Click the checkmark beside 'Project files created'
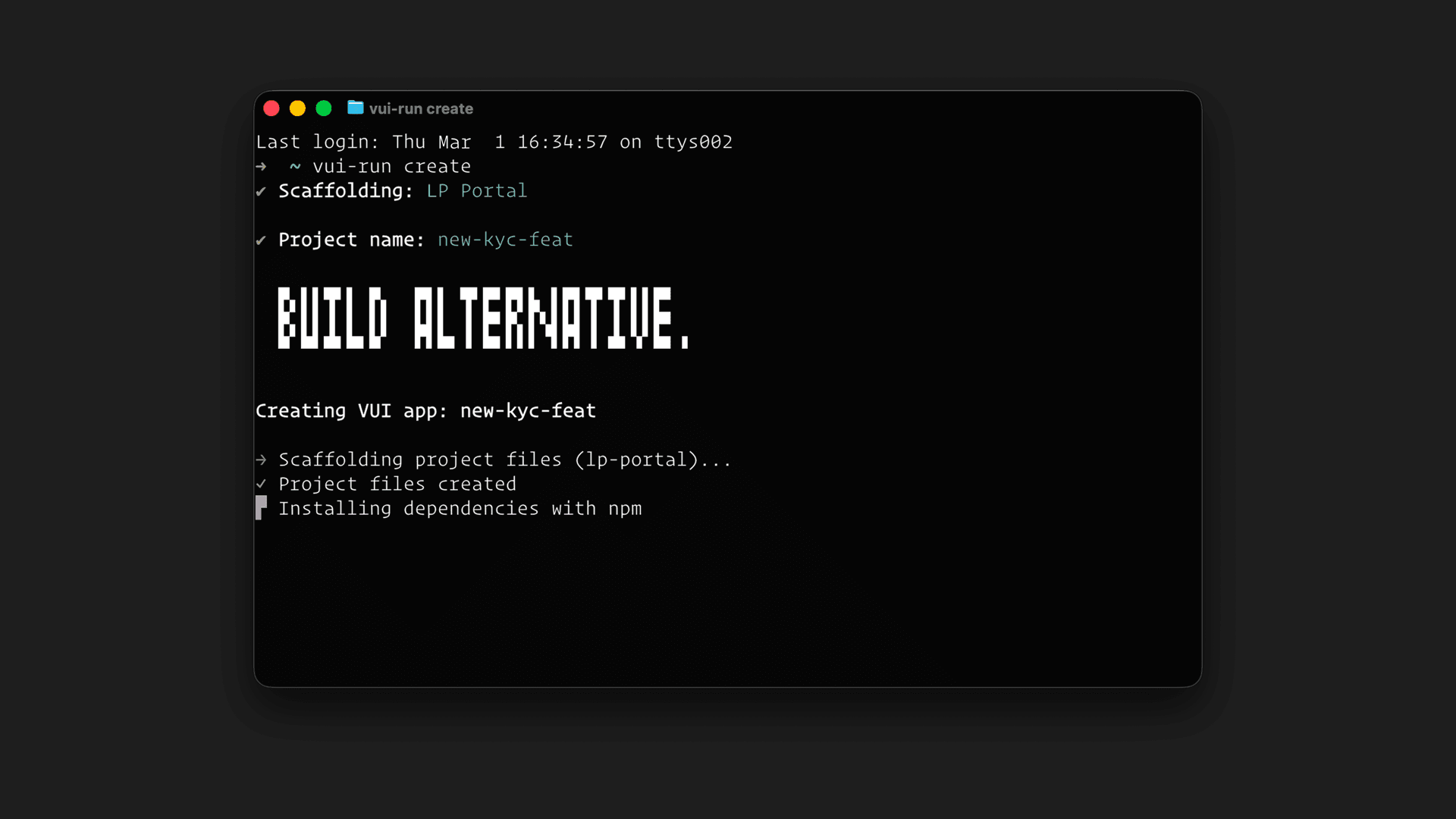Viewport: 1456px width, 819px height. (261, 484)
